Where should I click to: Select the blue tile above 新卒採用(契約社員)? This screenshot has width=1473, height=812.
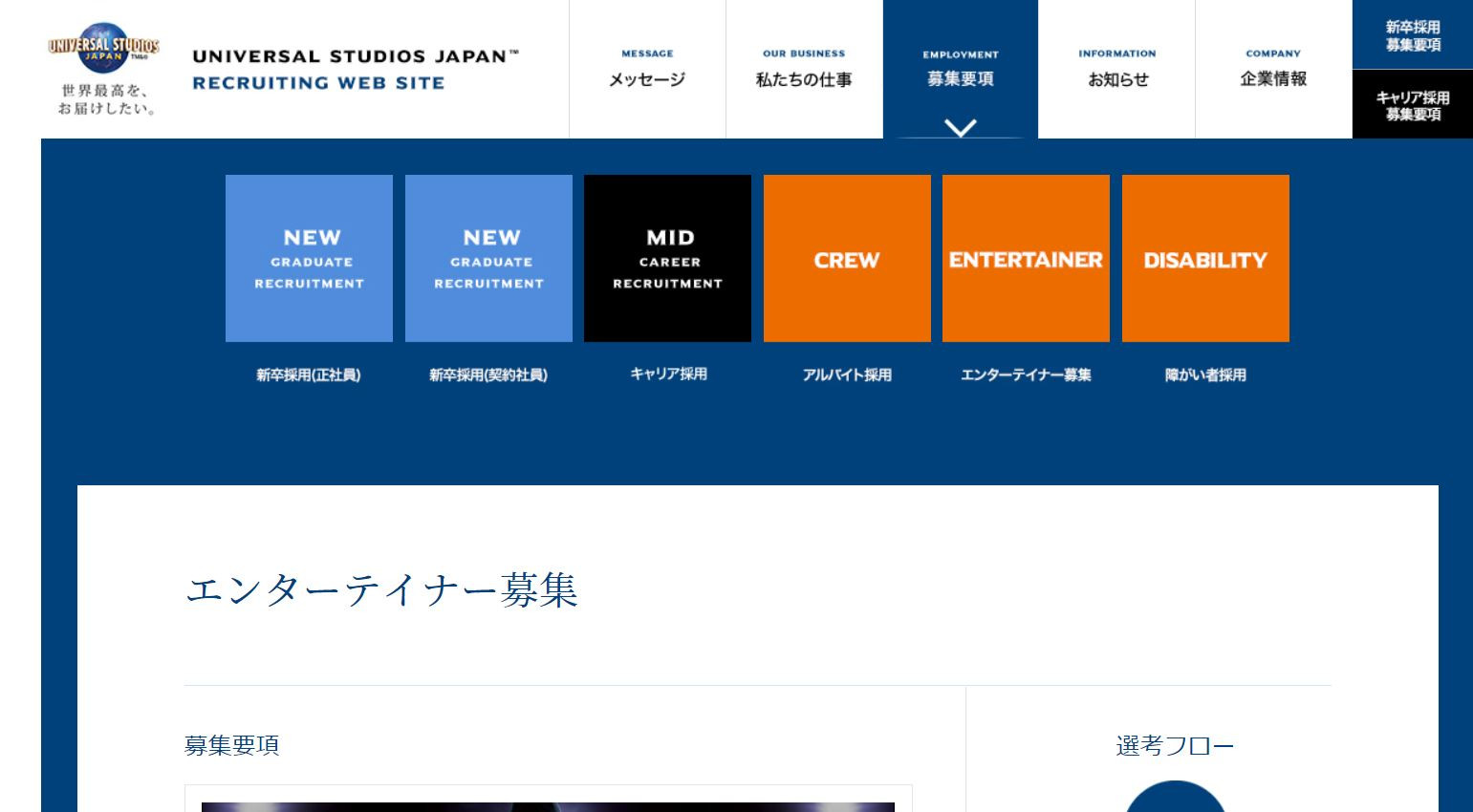coord(488,258)
